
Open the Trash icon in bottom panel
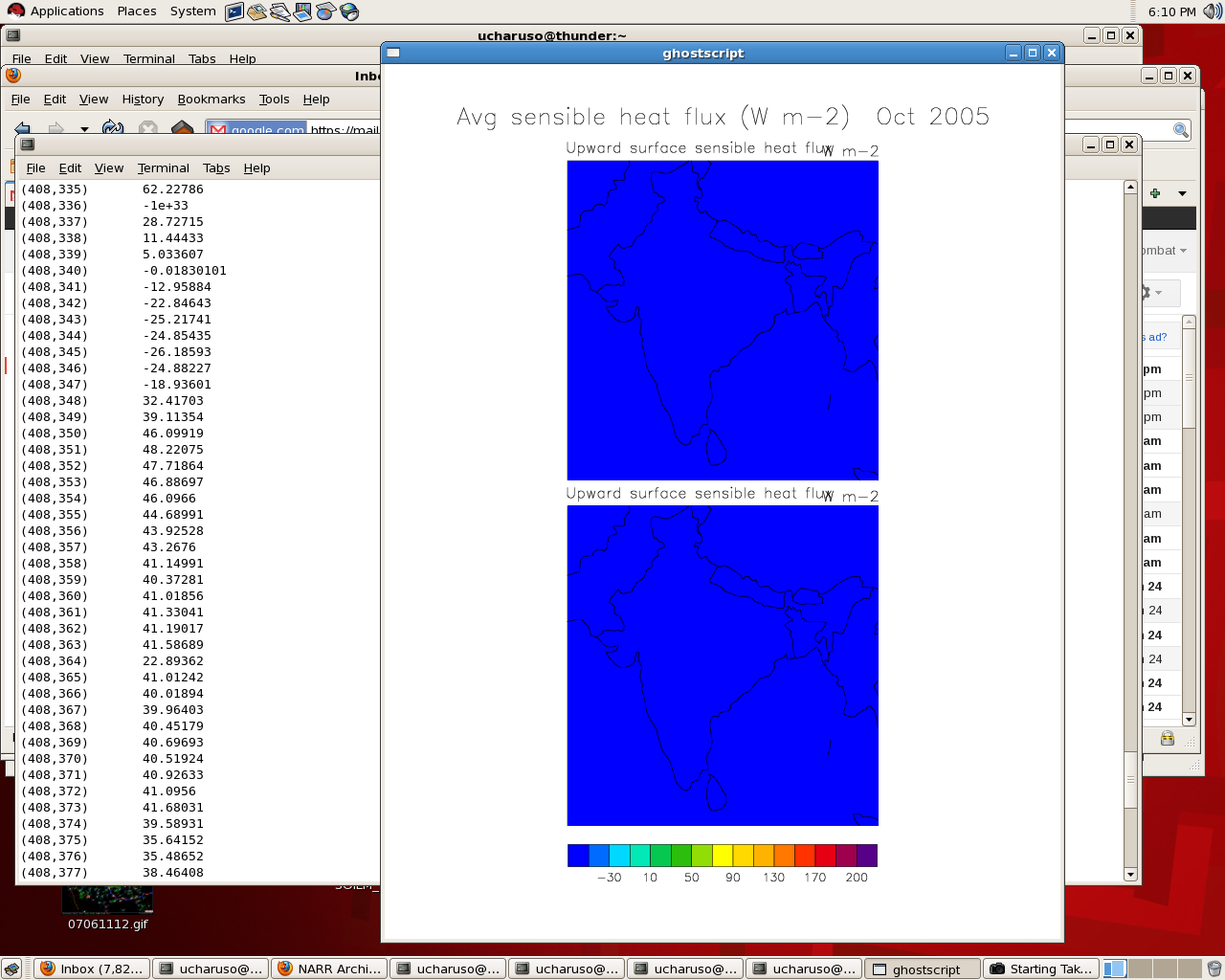[1214, 969]
